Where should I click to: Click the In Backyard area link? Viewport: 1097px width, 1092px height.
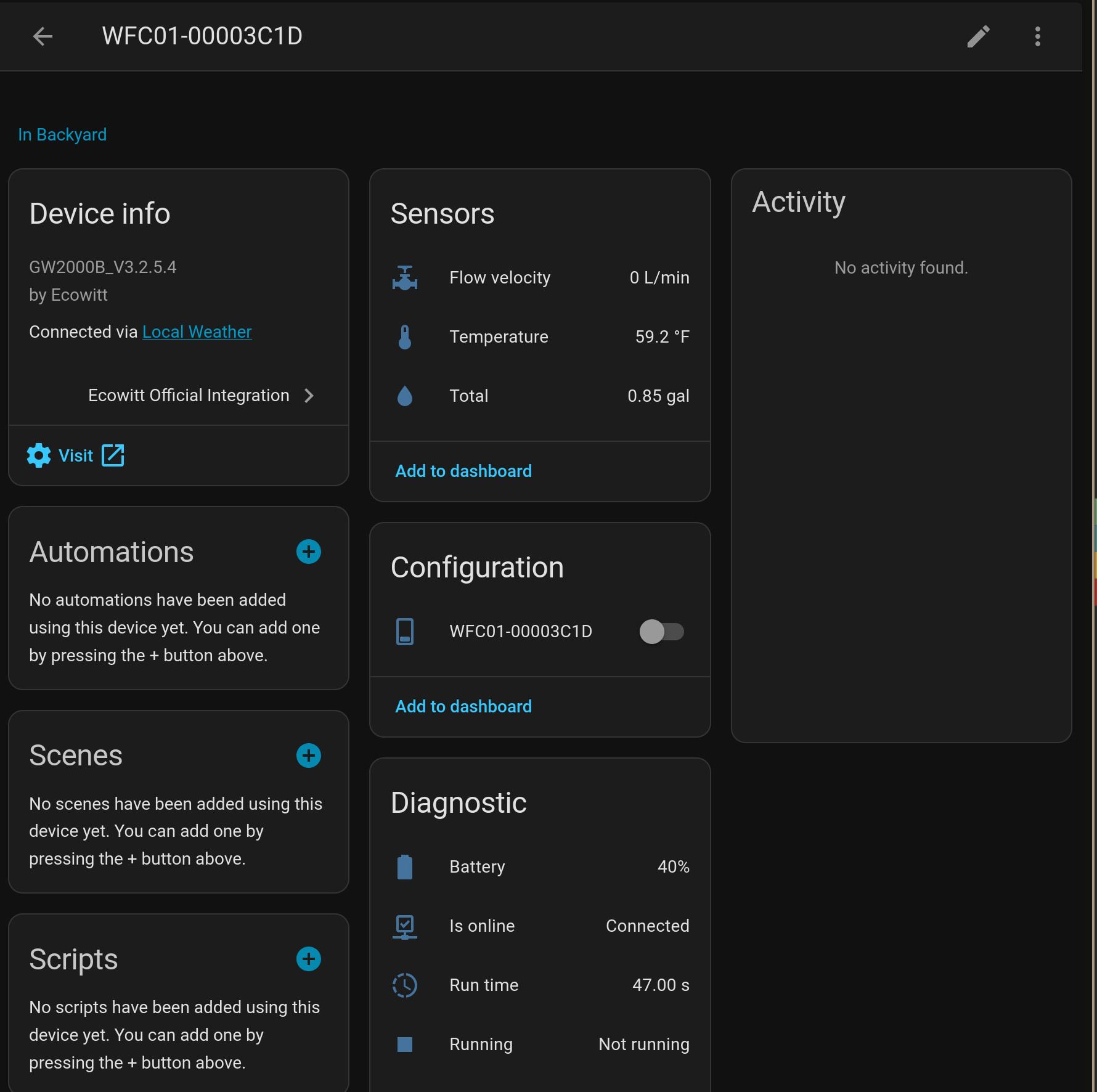tap(62, 134)
